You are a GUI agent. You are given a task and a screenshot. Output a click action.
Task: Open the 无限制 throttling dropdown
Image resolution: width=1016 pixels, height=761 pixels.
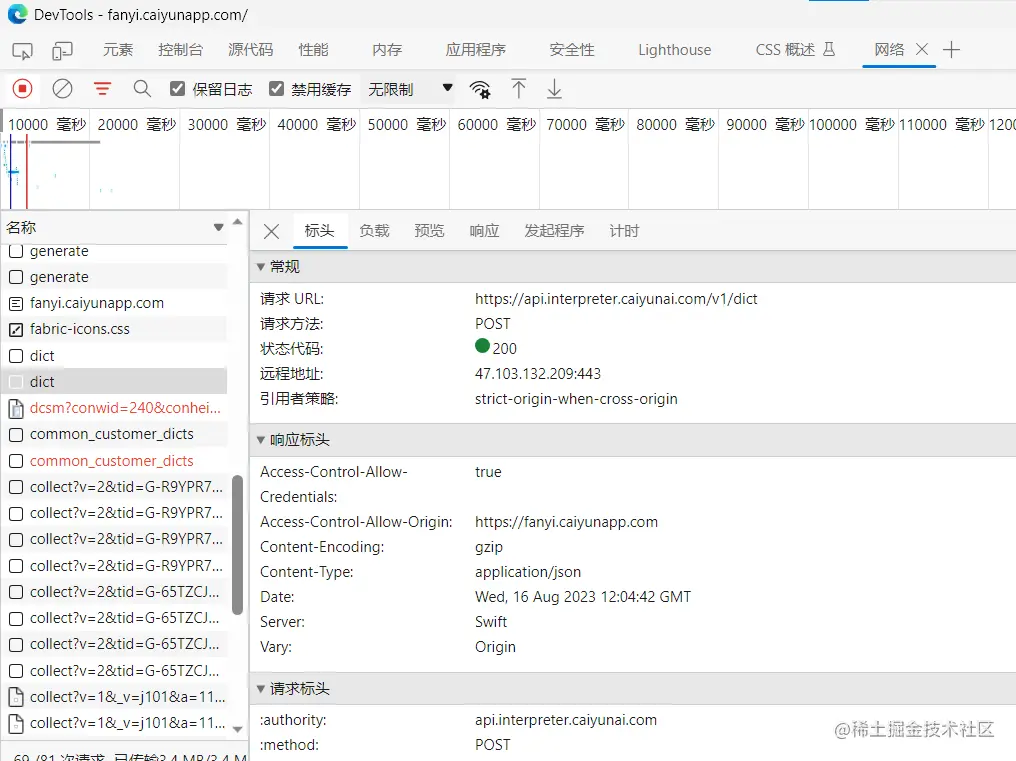410,89
